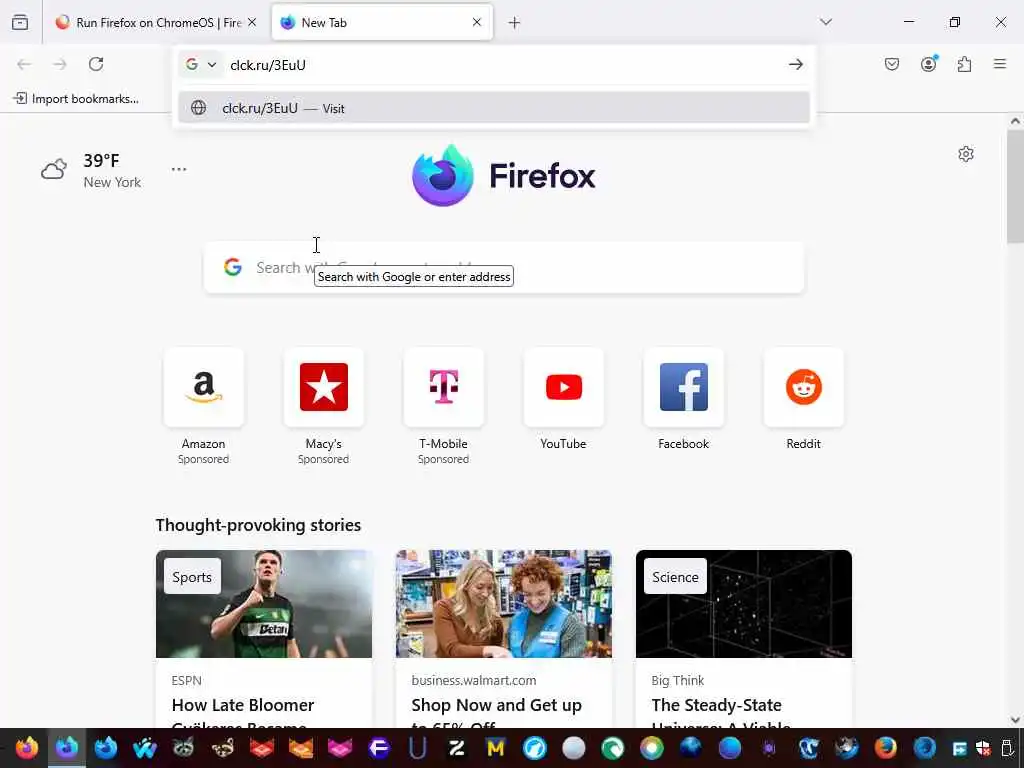Click the Science category label

coord(675,577)
